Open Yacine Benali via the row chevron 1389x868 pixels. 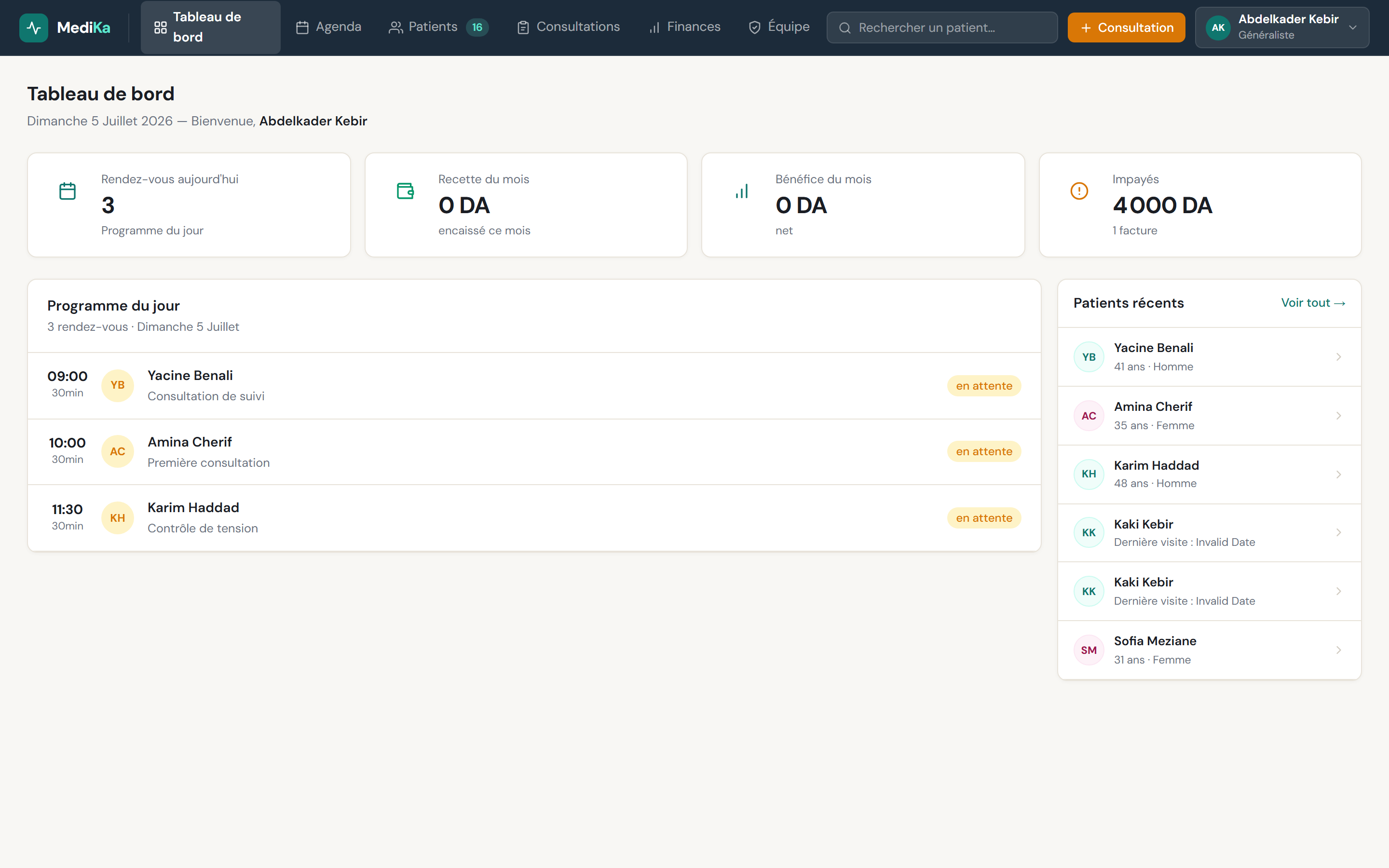tap(1338, 357)
